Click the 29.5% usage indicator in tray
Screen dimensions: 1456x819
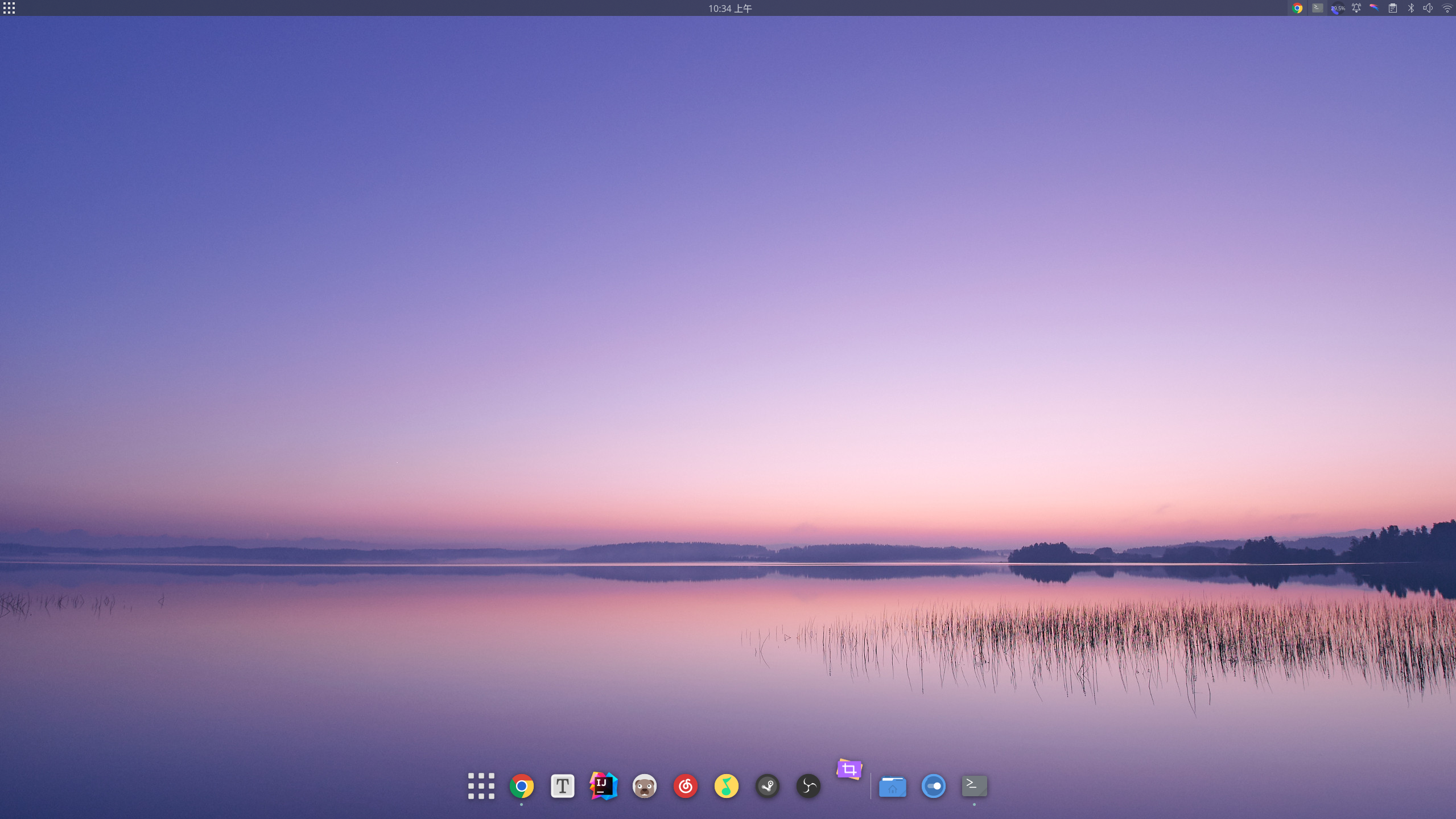click(1337, 8)
